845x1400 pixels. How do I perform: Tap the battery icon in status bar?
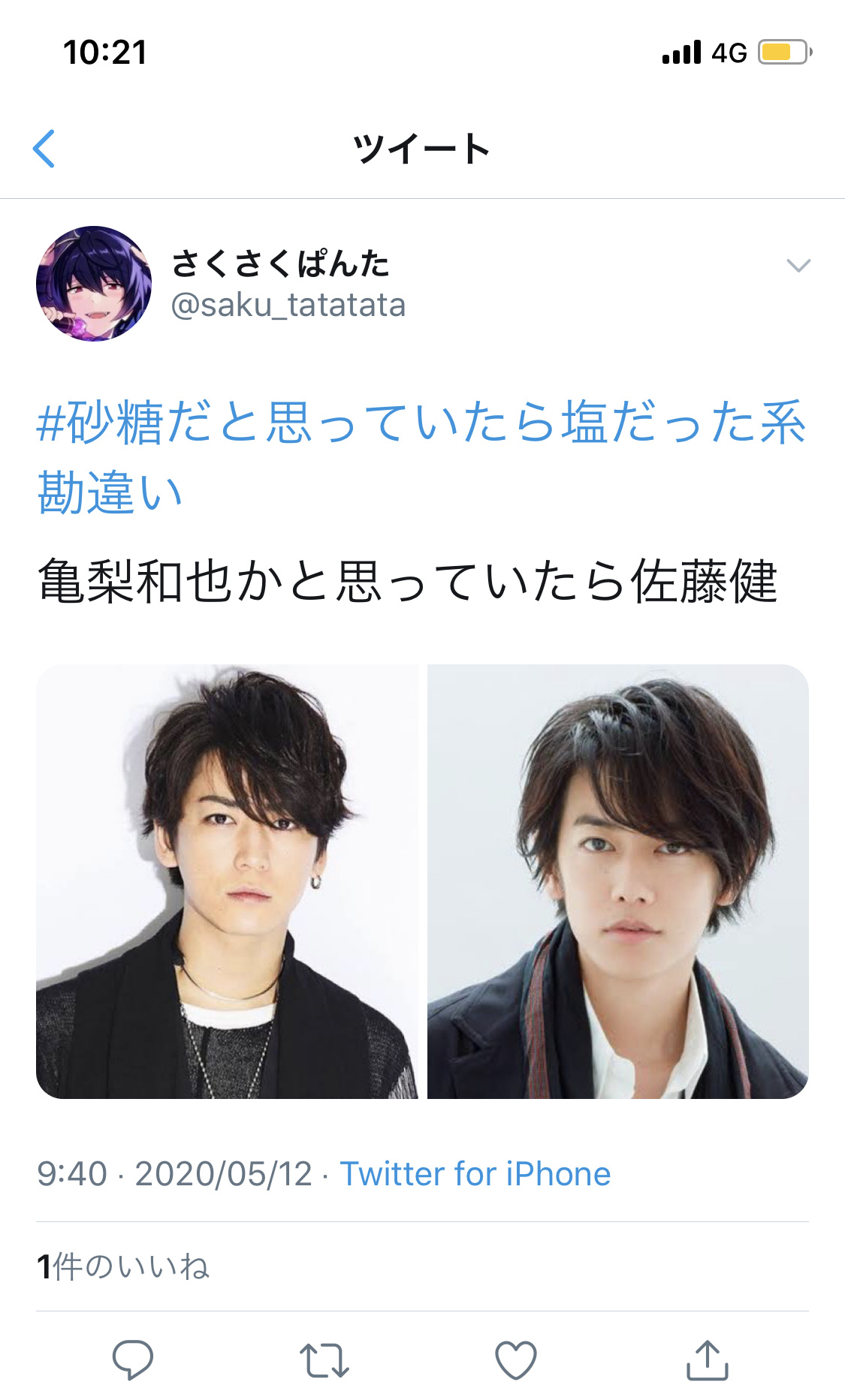click(785, 53)
